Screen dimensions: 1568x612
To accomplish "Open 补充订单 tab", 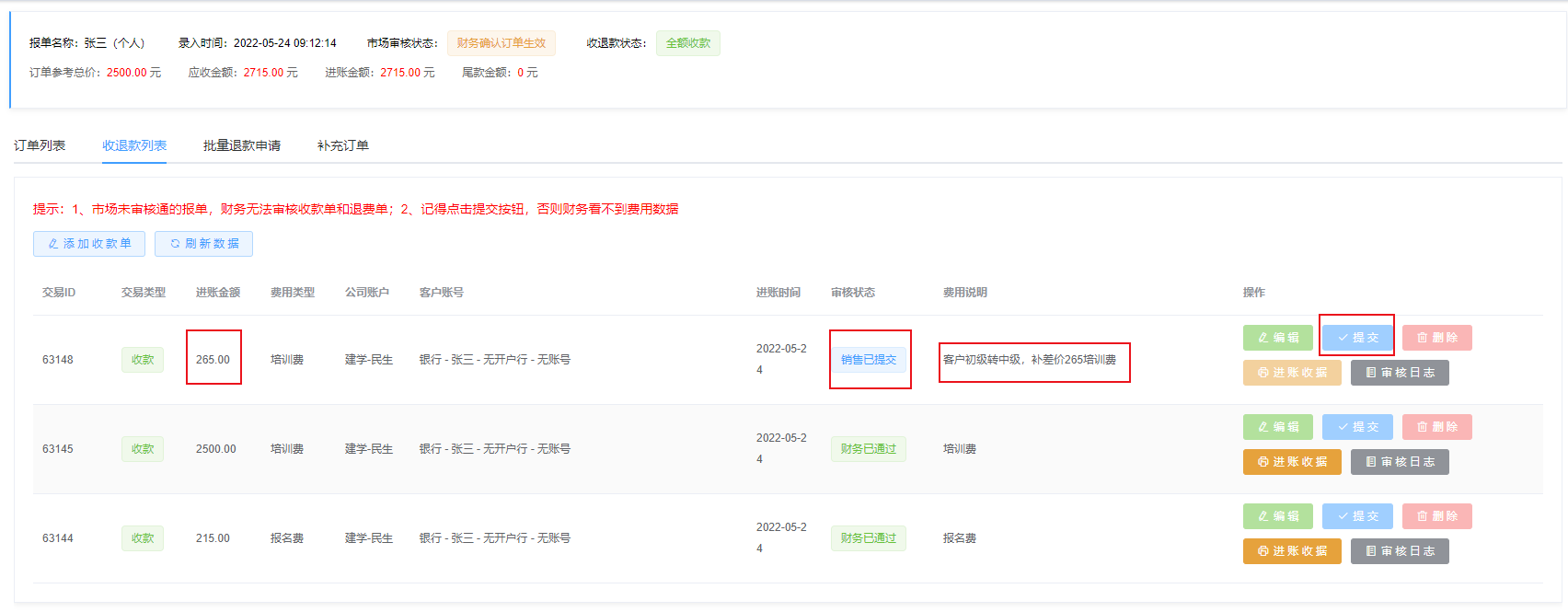I will click(343, 145).
